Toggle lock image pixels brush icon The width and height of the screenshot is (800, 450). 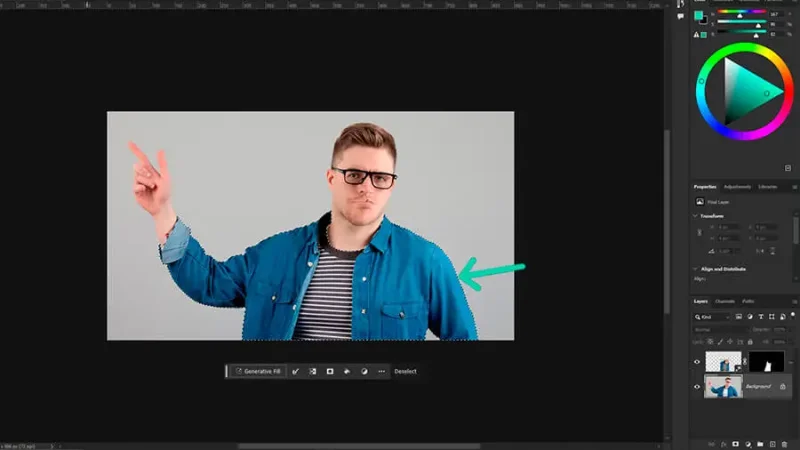[x=720, y=342]
